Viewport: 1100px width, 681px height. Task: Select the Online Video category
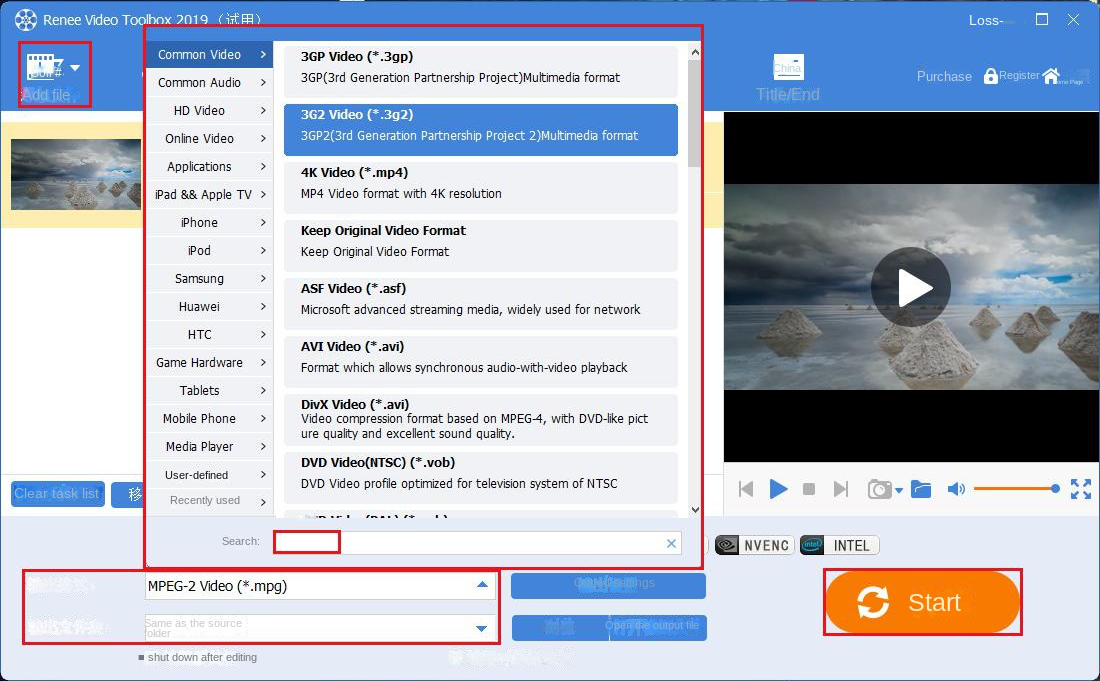[209, 138]
